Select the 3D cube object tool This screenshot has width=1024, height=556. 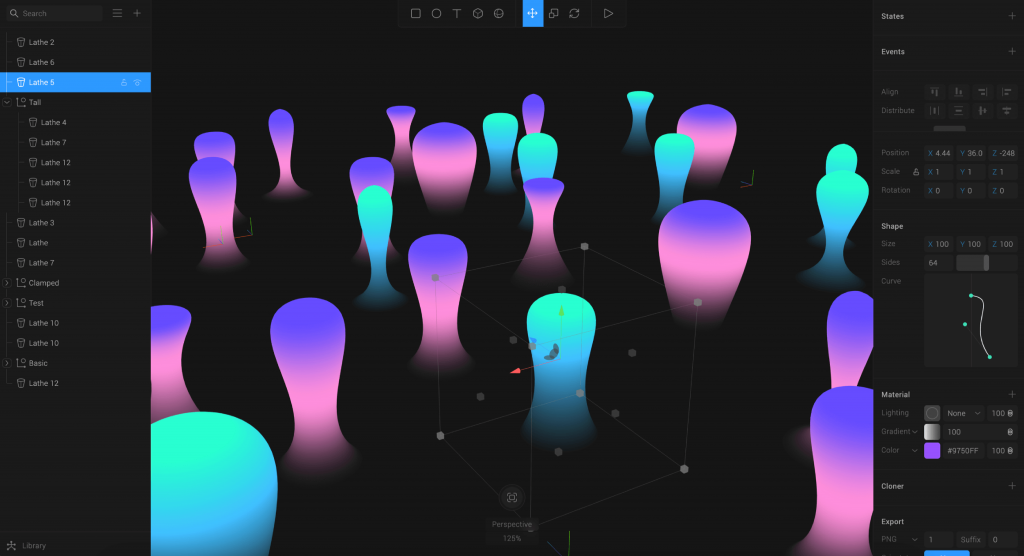[478, 14]
